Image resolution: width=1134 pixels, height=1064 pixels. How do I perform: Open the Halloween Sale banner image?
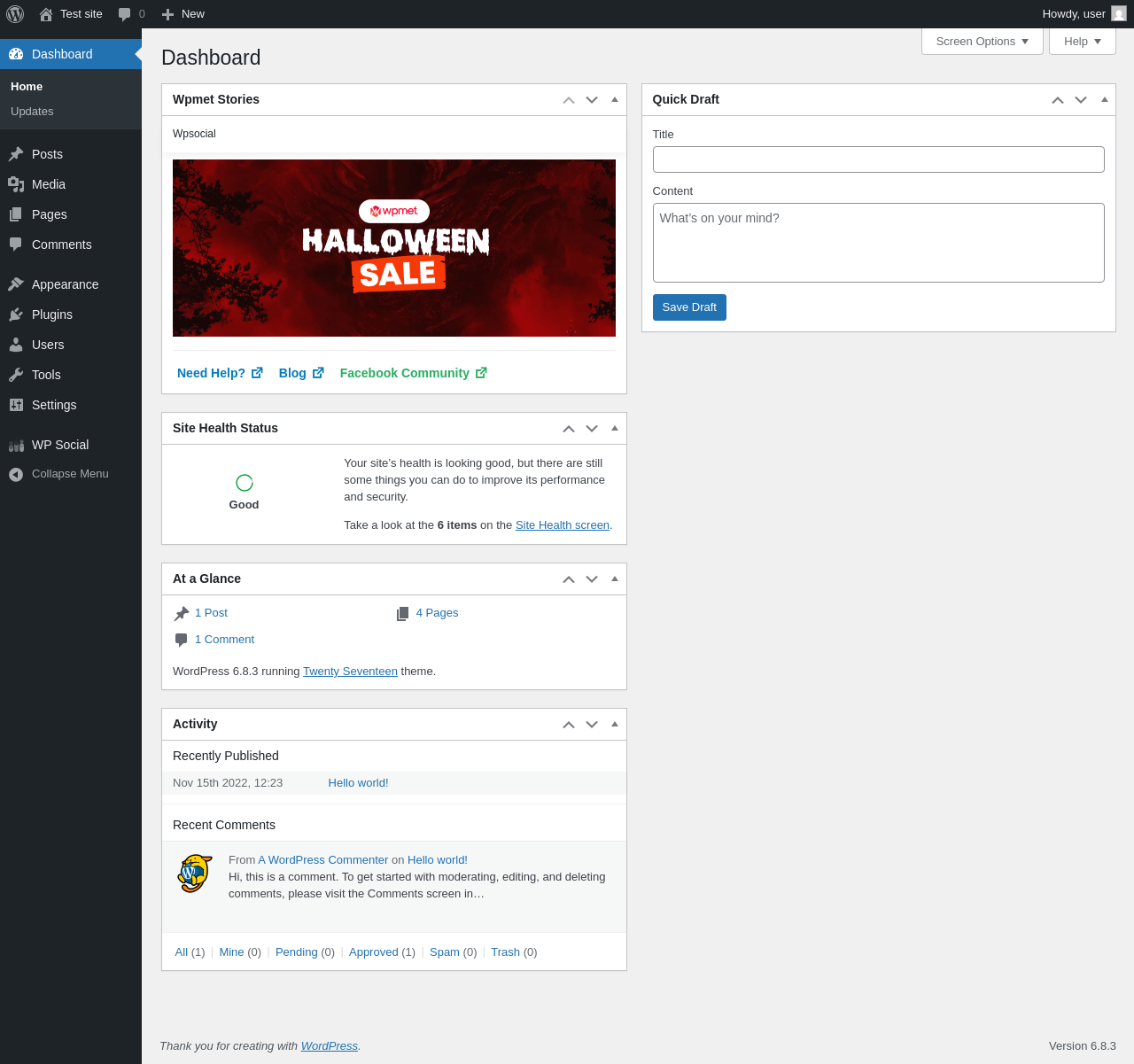tap(394, 248)
